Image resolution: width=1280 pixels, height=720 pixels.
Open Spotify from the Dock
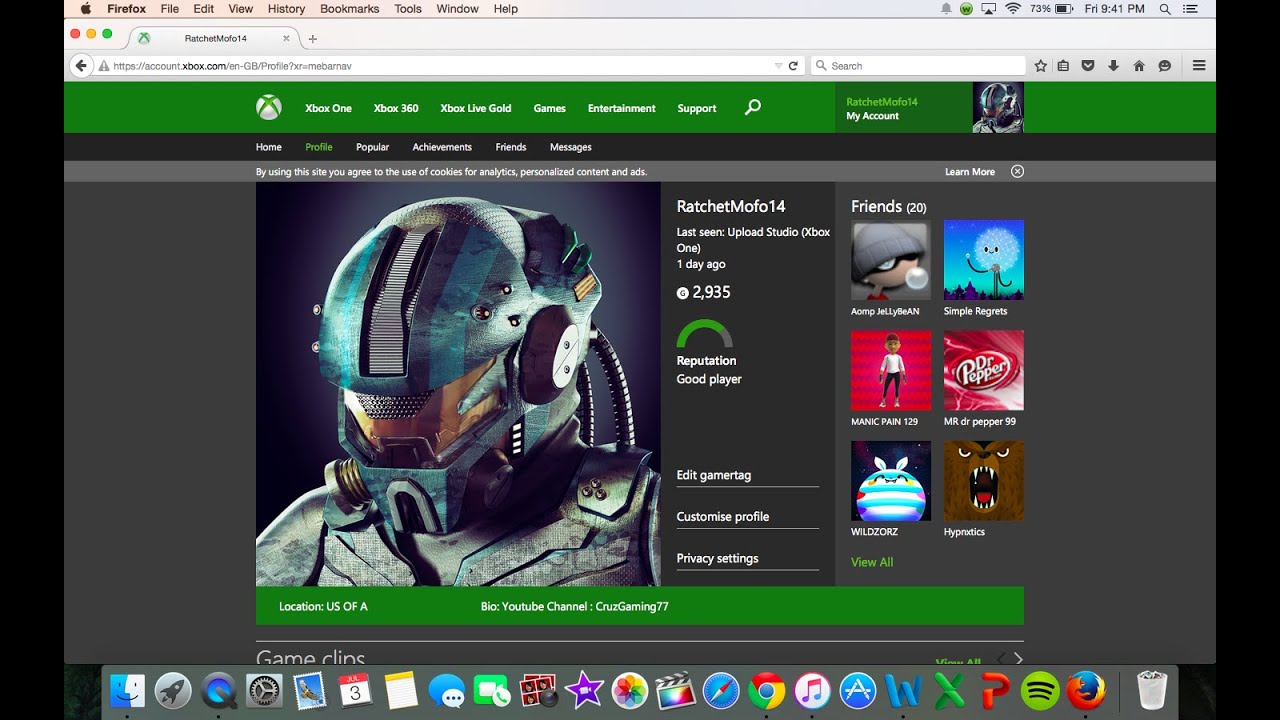(x=1041, y=691)
